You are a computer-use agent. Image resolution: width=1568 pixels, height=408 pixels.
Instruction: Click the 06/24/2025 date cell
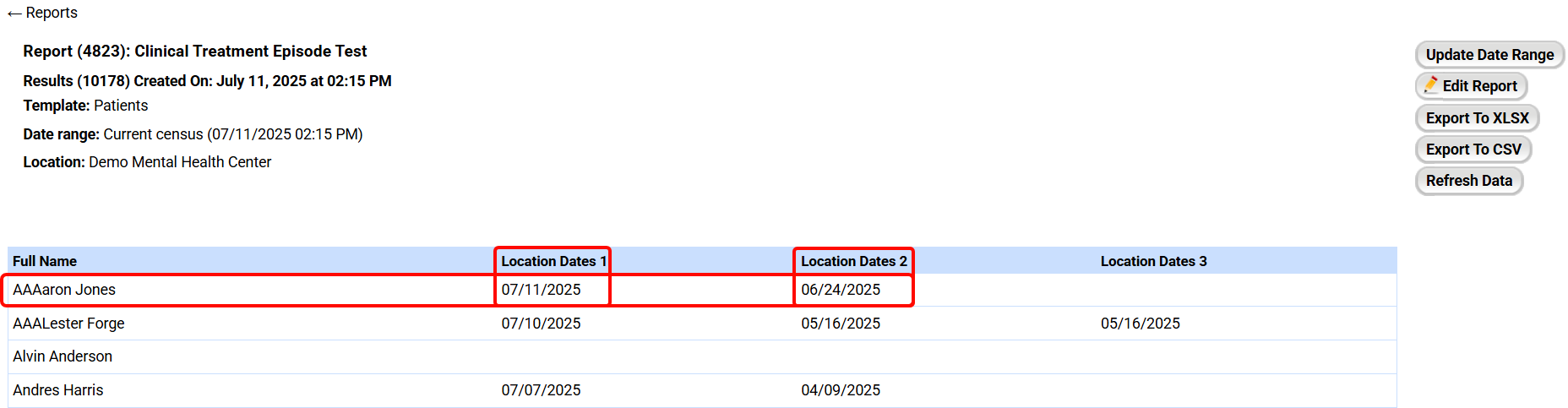point(841,290)
